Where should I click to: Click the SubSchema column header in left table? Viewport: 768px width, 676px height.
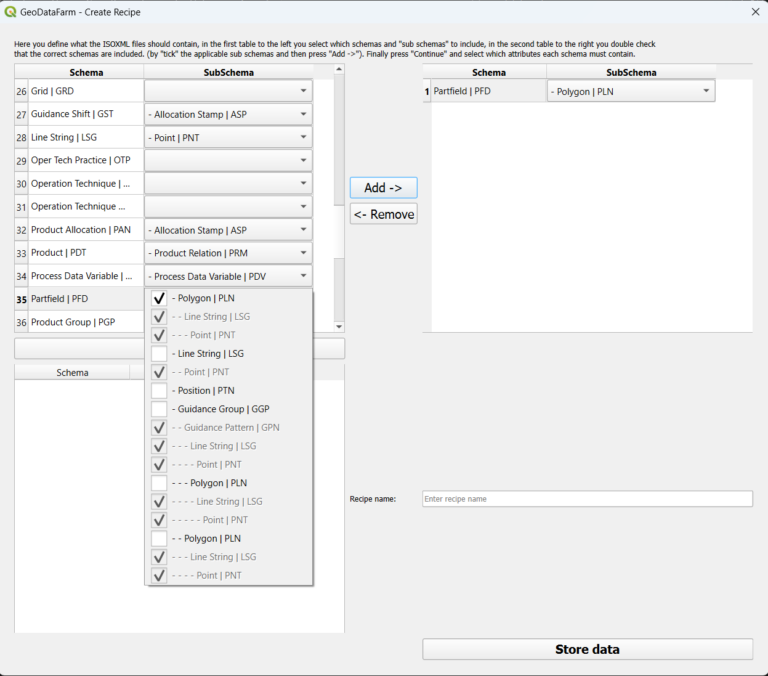click(228, 72)
